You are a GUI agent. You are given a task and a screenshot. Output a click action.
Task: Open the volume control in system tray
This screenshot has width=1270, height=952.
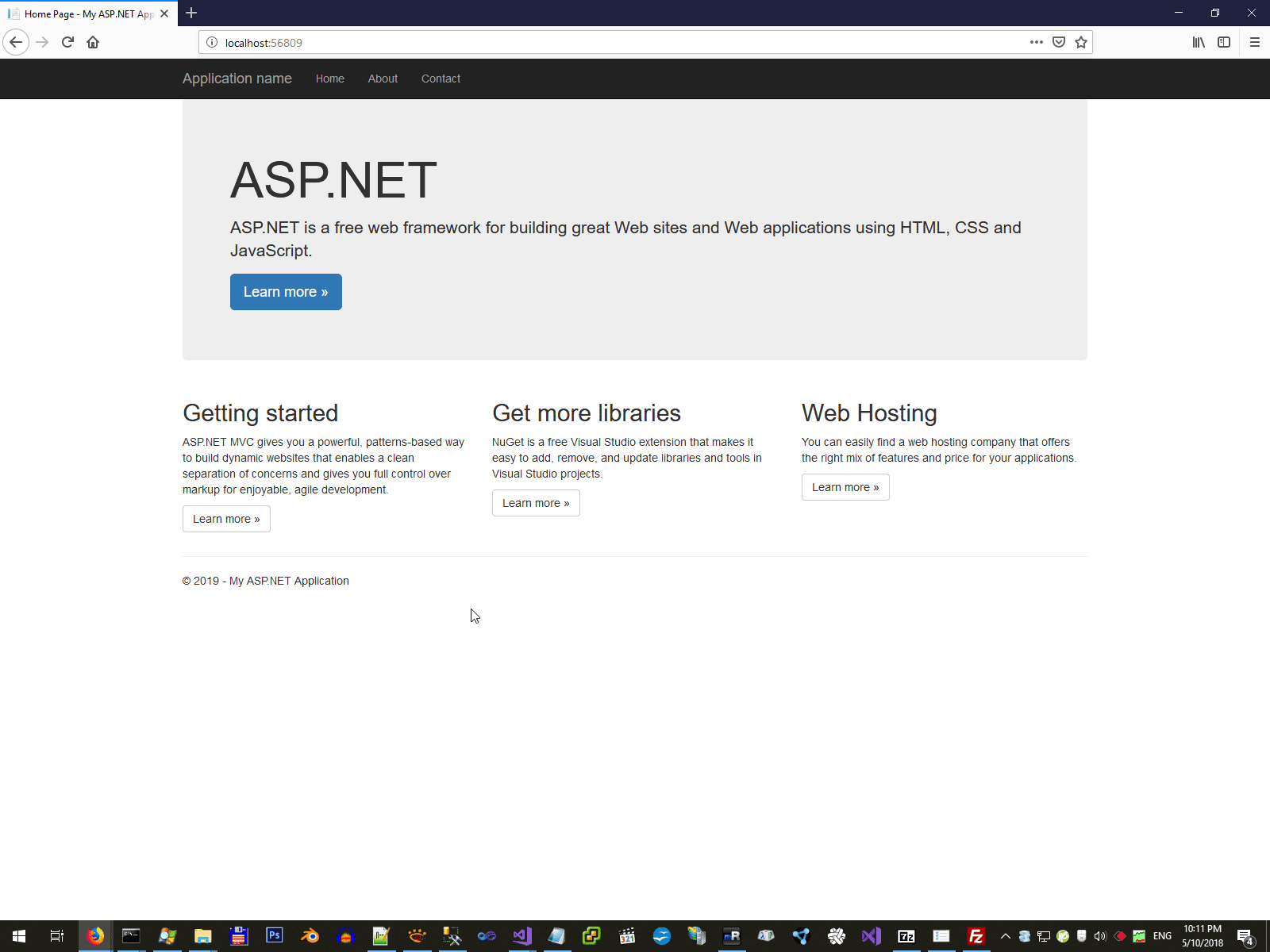pyautogui.click(x=1100, y=936)
